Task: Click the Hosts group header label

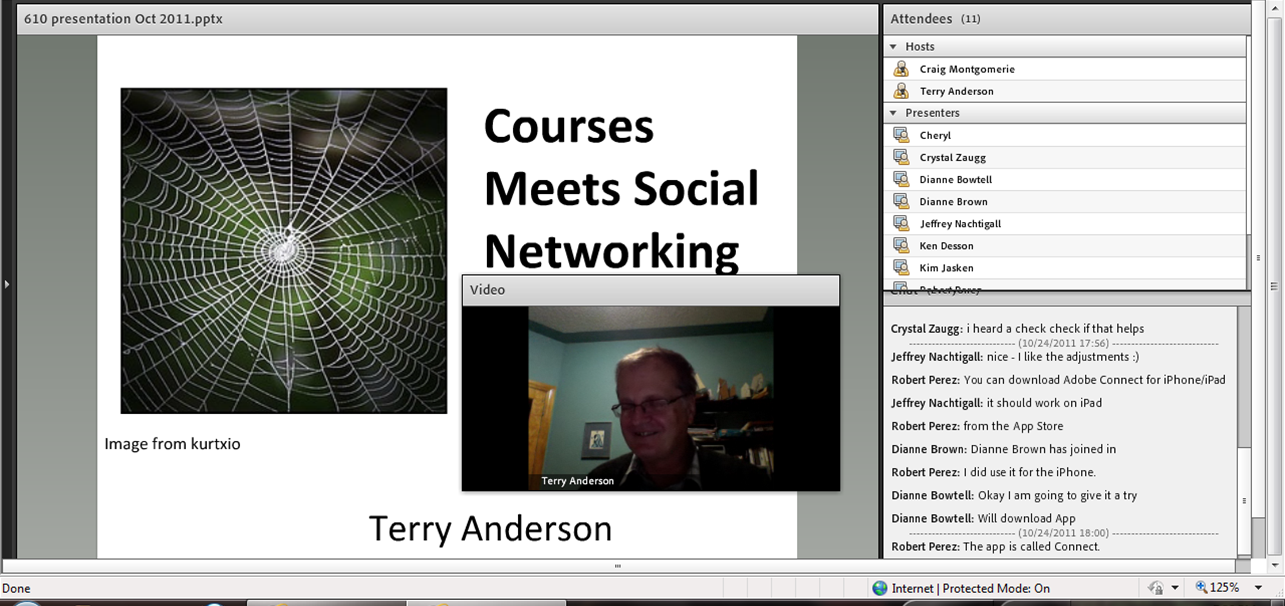Action: pyautogui.click(x=920, y=46)
